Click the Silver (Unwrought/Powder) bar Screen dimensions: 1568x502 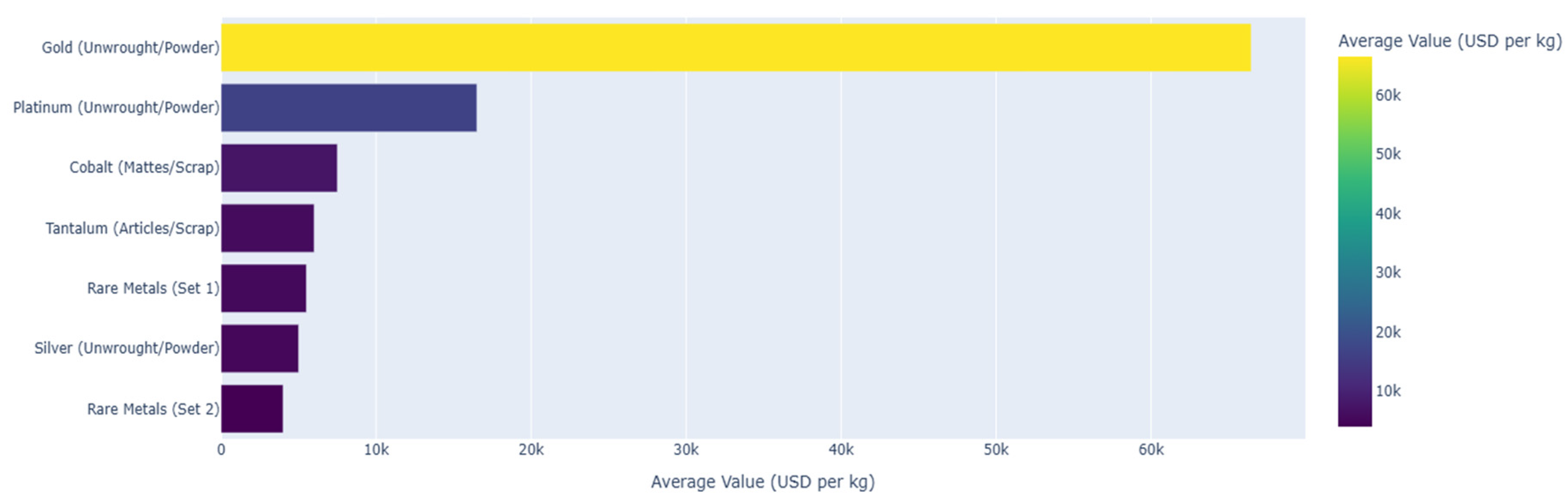tap(259, 349)
